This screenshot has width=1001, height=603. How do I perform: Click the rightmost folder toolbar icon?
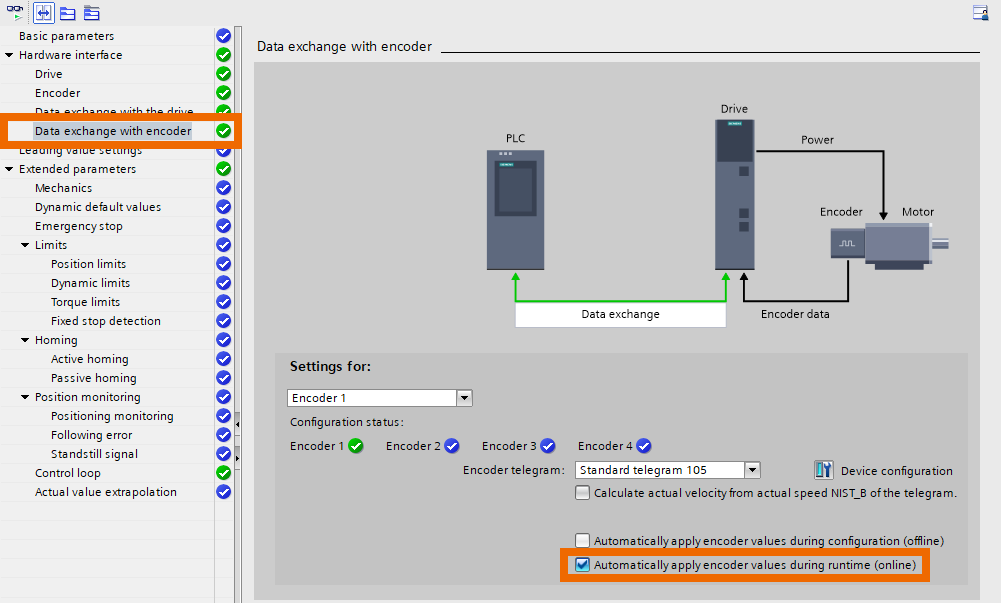(x=91, y=13)
